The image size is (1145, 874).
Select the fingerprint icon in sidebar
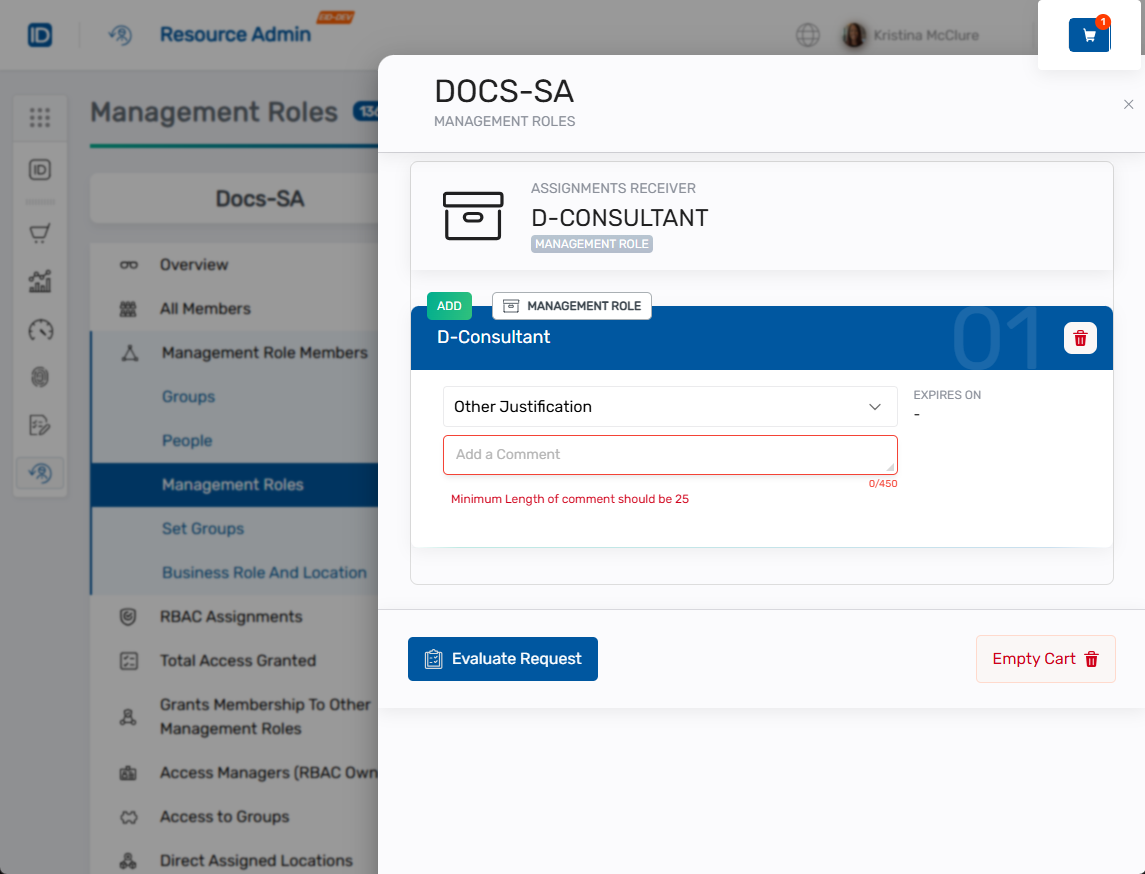[40, 377]
